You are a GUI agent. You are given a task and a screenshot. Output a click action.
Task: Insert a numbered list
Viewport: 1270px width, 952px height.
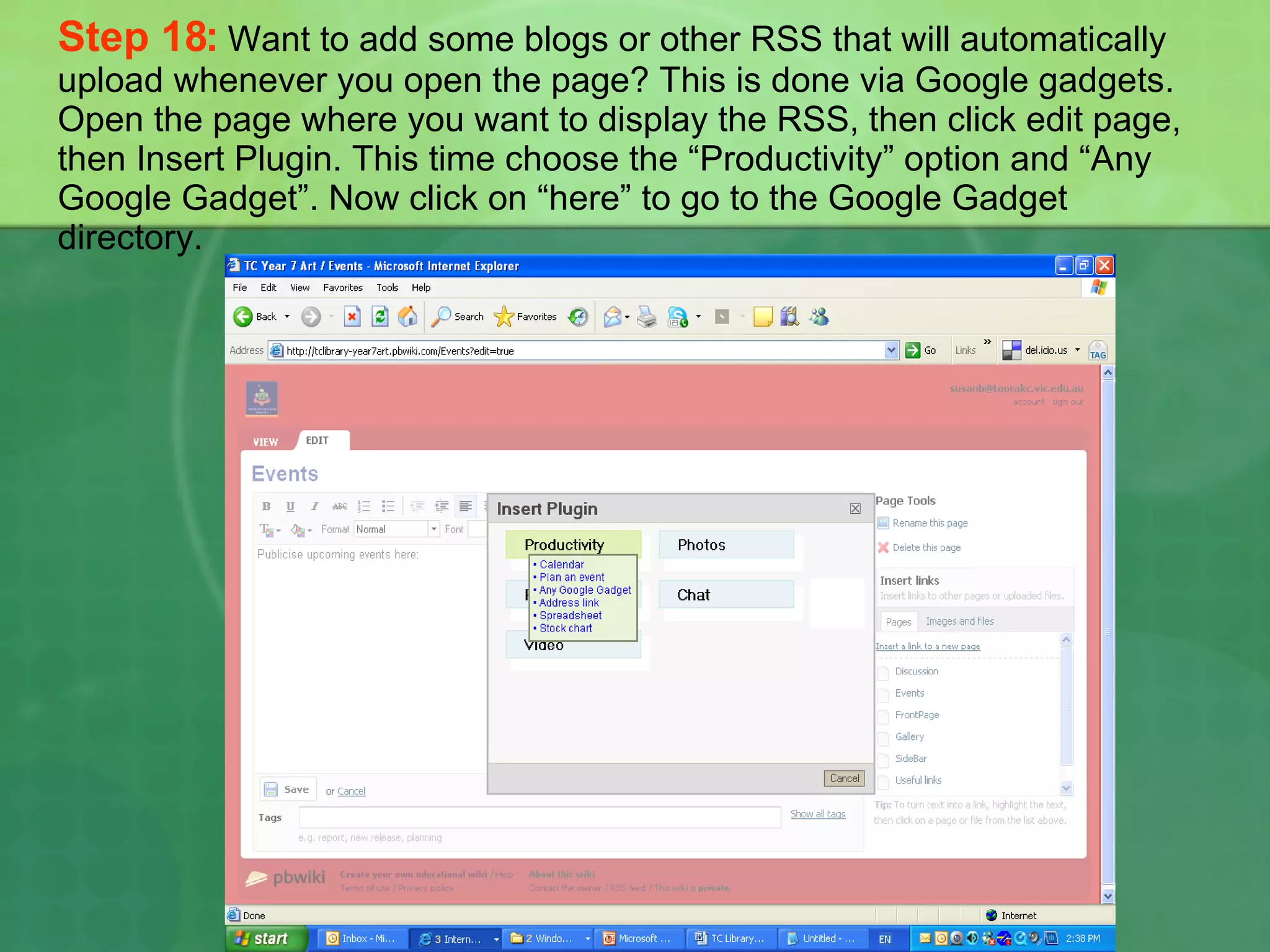click(x=364, y=506)
